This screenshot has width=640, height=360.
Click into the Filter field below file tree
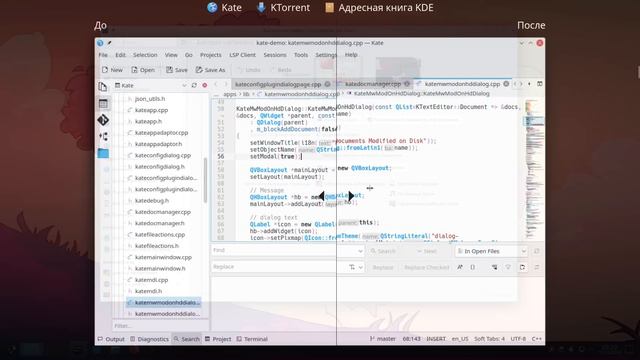[x=161, y=326]
